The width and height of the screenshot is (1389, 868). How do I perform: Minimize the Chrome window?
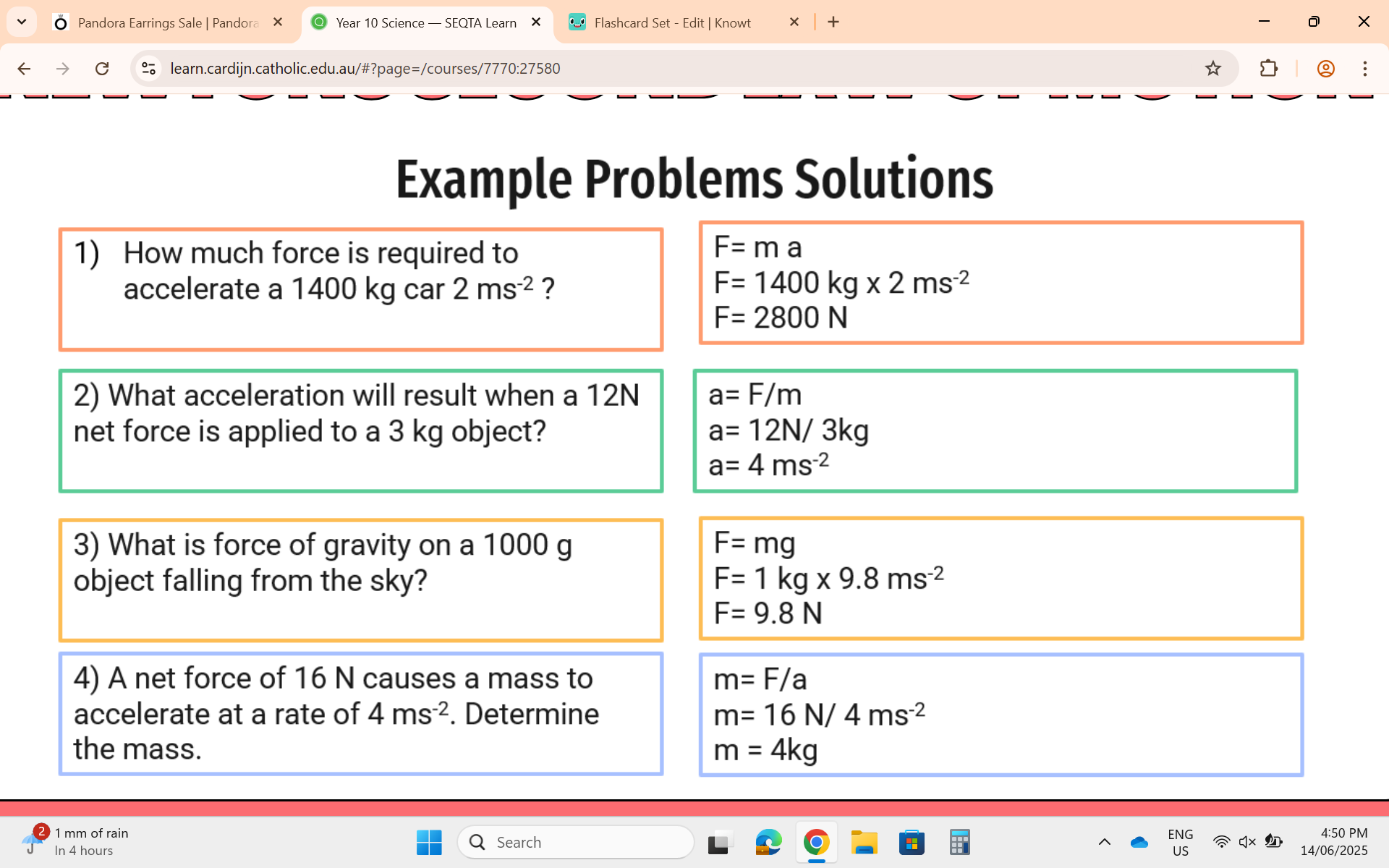(x=1265, y=22)
